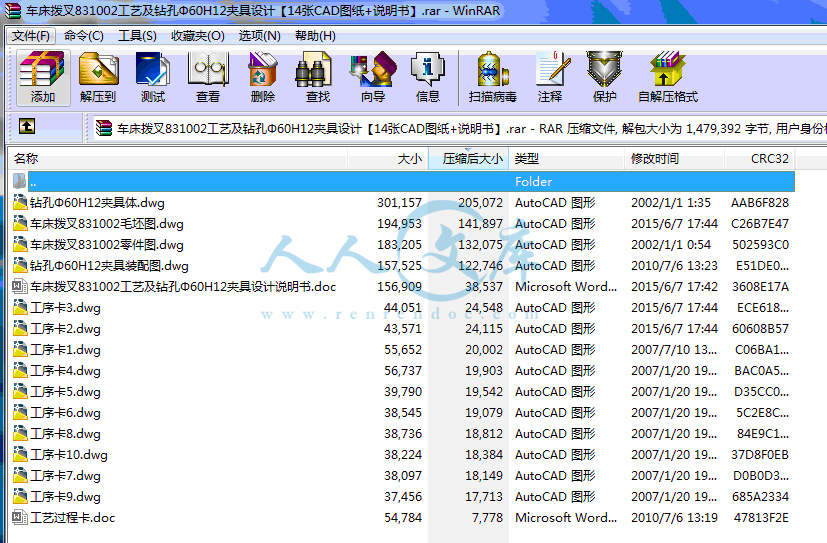The height and width of the screenshot is (543, 827).
Task: Click the 'Folder' type label in the '..' row
Action: tap(533, 181)
